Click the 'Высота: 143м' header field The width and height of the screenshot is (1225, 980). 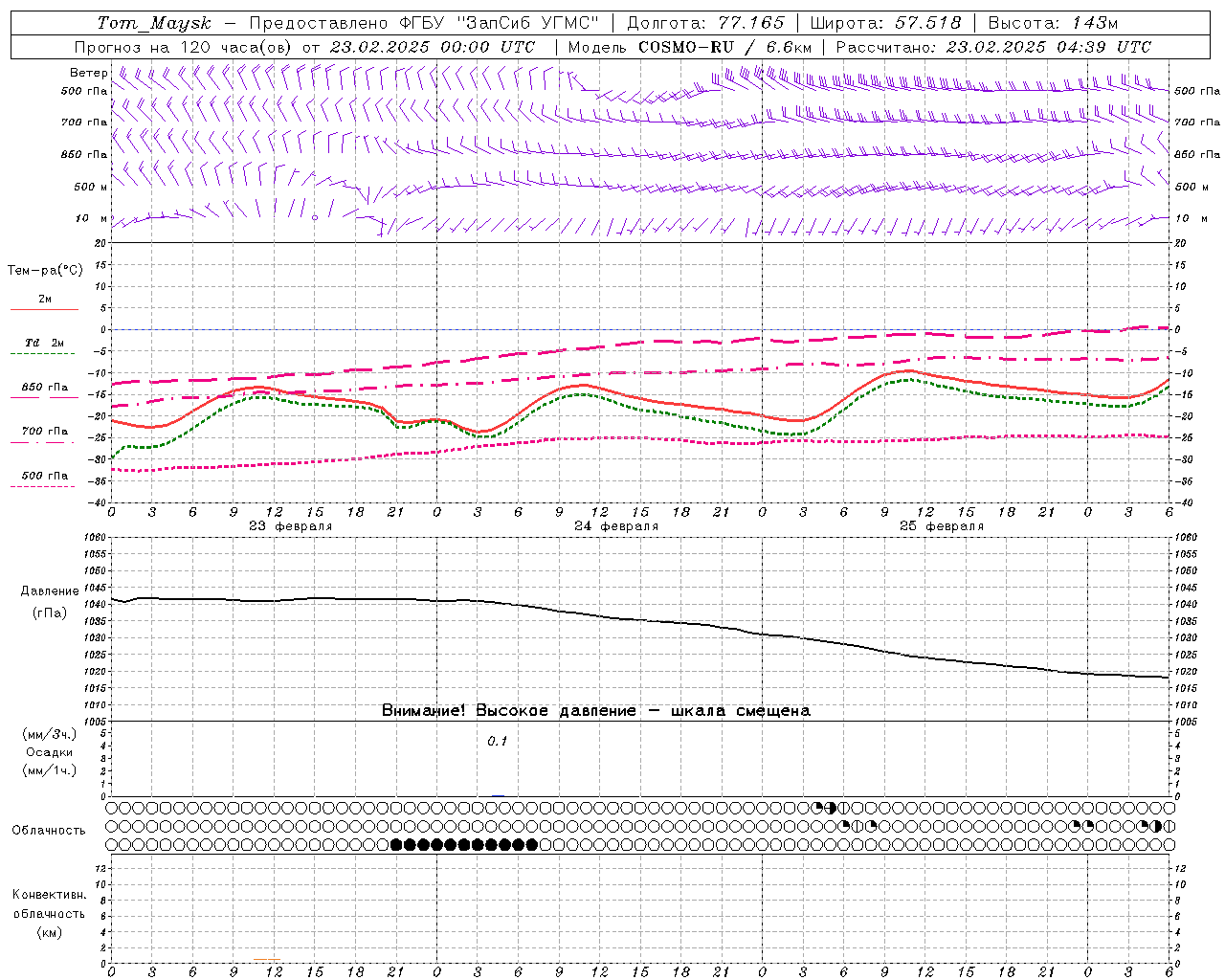coord(1053,23)
